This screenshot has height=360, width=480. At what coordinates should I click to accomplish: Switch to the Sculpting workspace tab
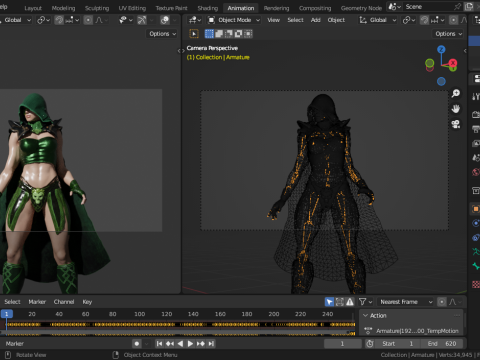(97, 8)
